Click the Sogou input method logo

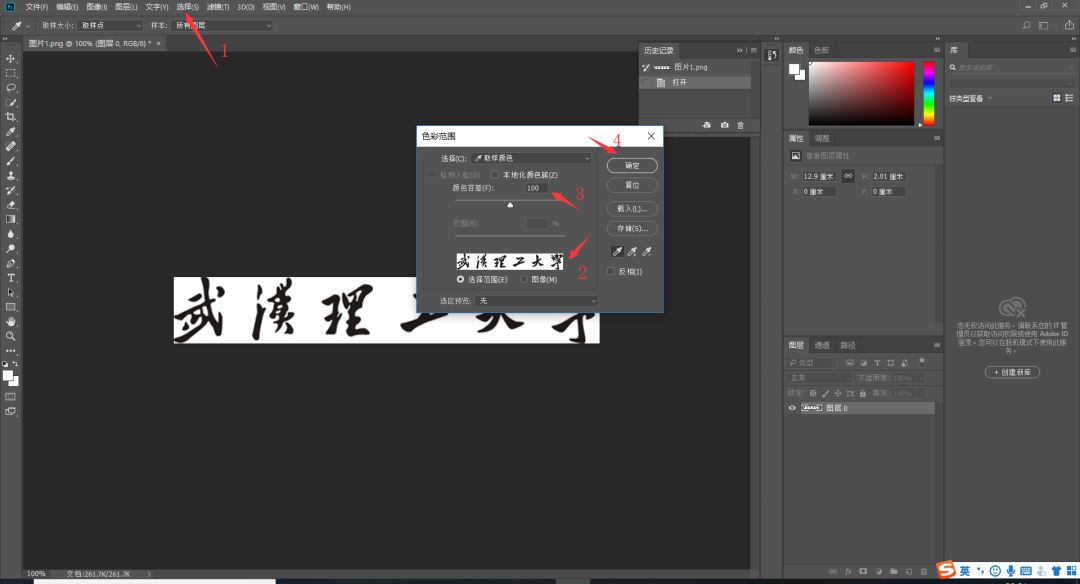click(x=947, y=570)
